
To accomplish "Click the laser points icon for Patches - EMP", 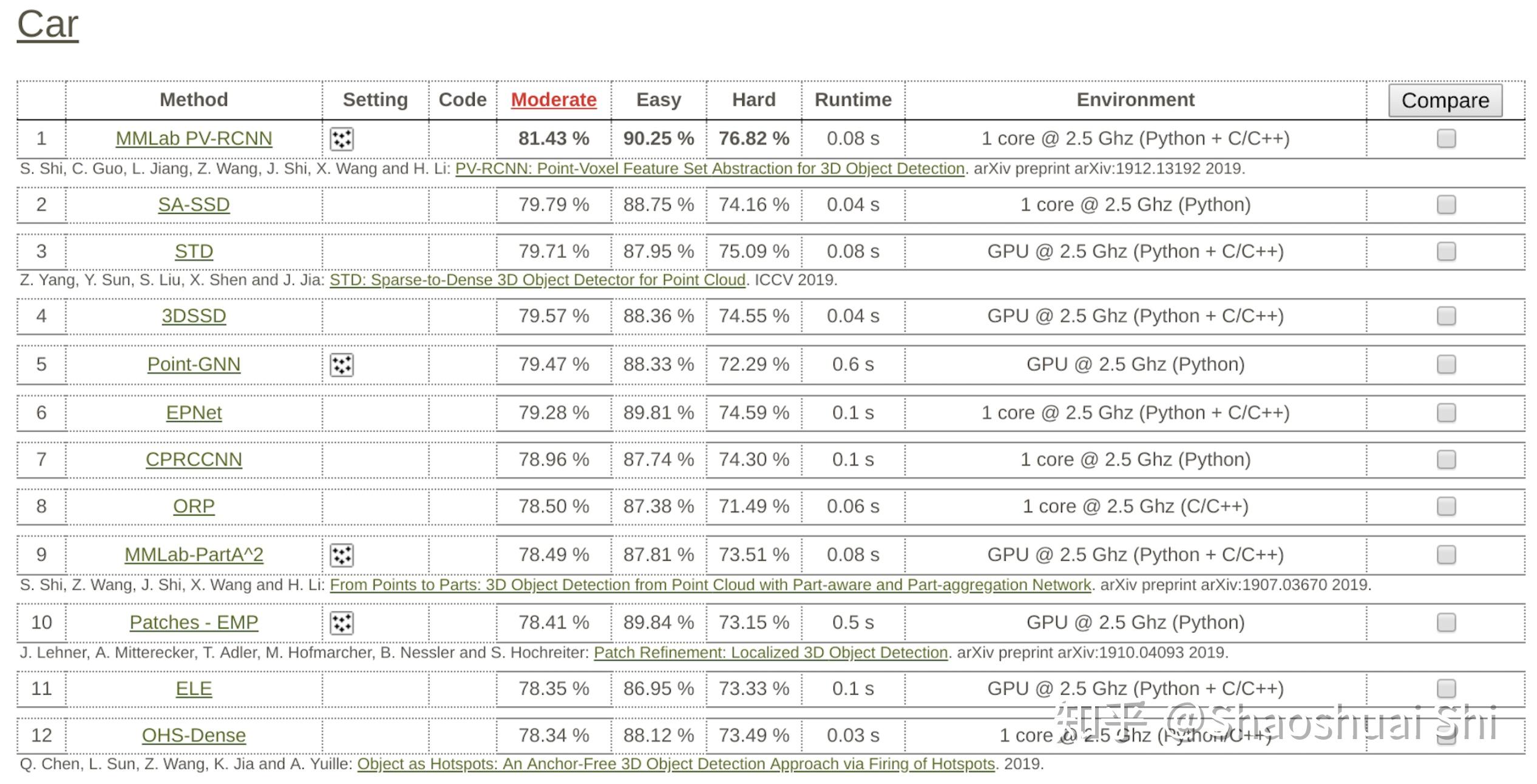I will pyautogui.click(x=342, y=623).
